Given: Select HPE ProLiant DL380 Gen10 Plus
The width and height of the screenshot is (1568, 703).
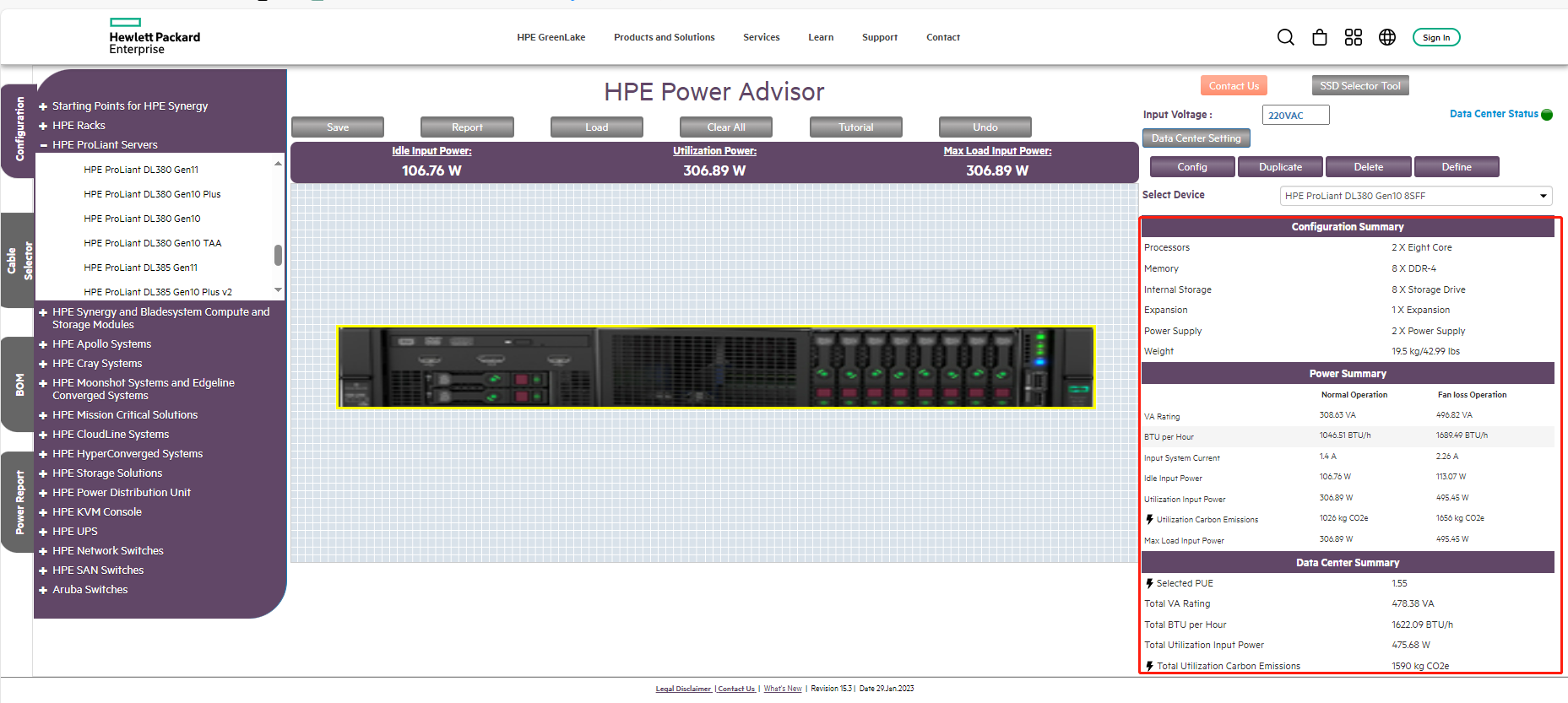Looking at the screenshot, I should [152, 194].
